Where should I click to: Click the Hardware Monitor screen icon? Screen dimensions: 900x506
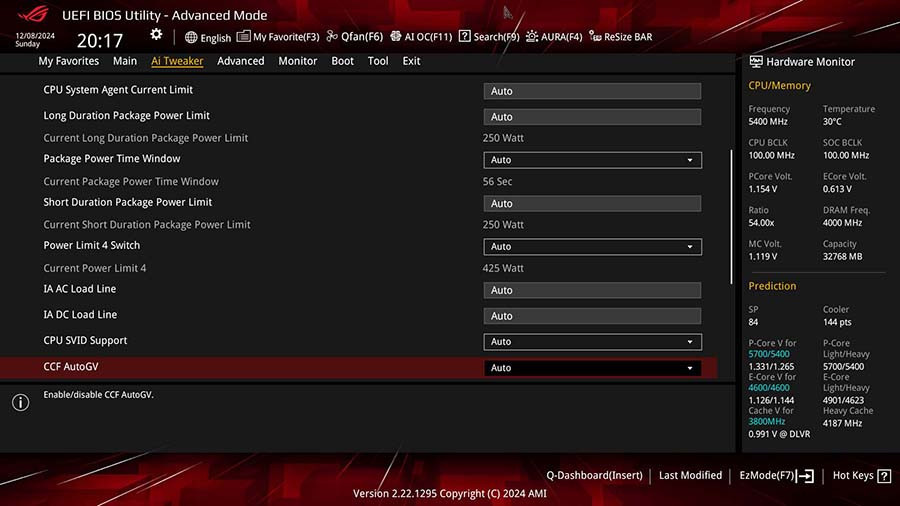tap(756, 61)
